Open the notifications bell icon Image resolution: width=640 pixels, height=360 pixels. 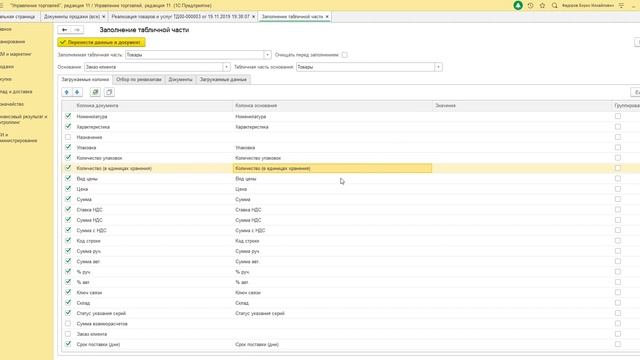(x=518, y=6)
